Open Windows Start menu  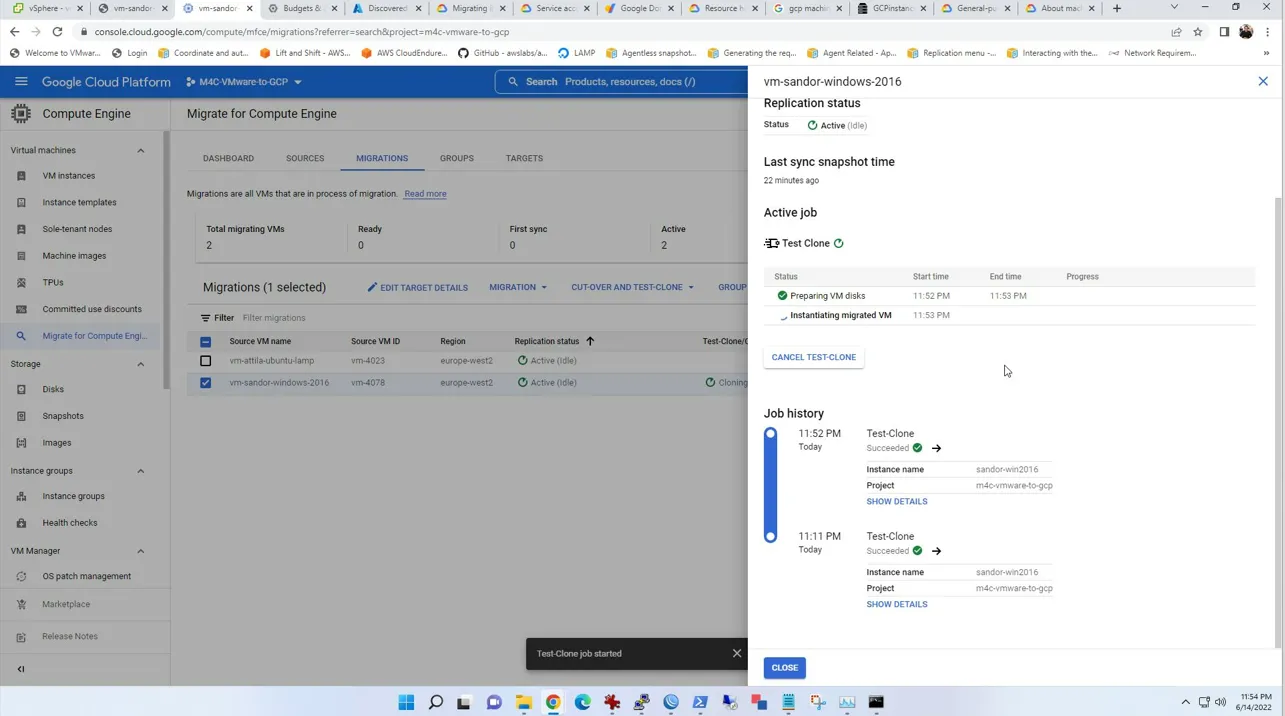(406, 702)
